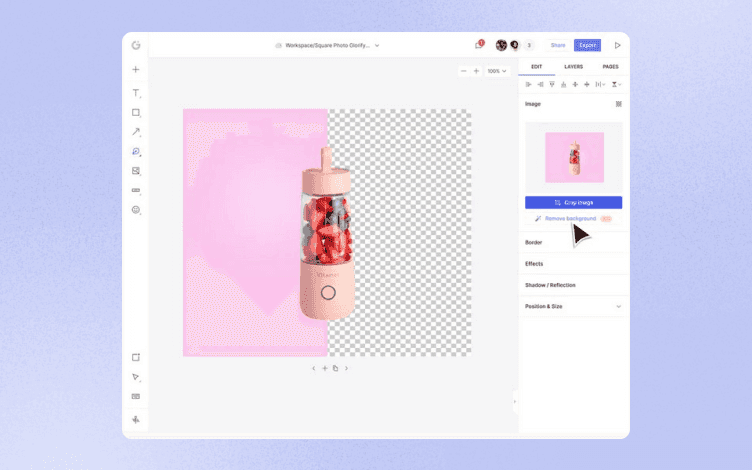This screenshot has height=470, width=752.
Task: Click the blender product on canvas
Action: 327,235
